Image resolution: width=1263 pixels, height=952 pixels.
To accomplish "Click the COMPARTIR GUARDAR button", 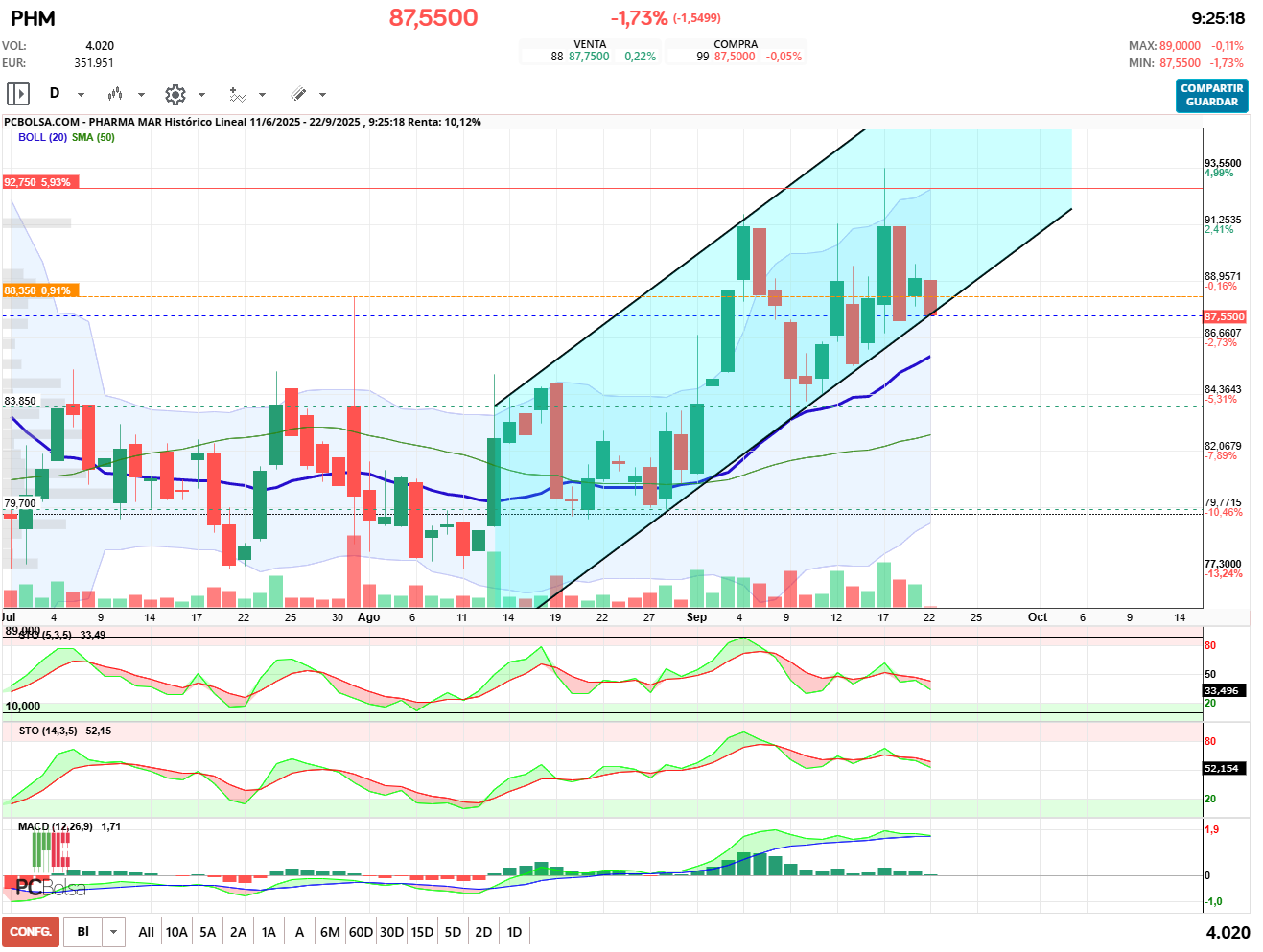I will (1212, 95).
